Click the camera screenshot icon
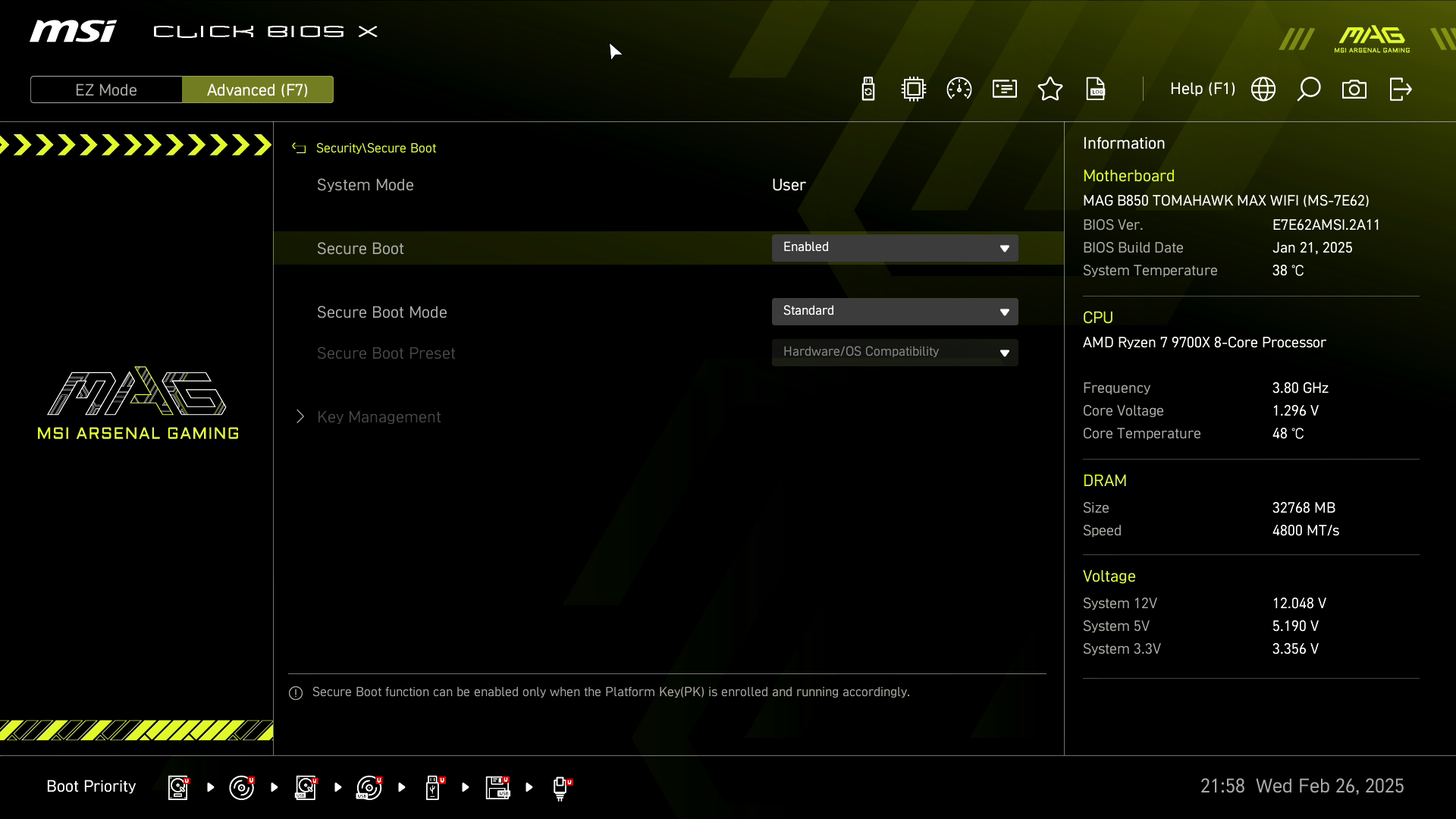Screen dimensions: 1456x819 tap(1354, 89)
